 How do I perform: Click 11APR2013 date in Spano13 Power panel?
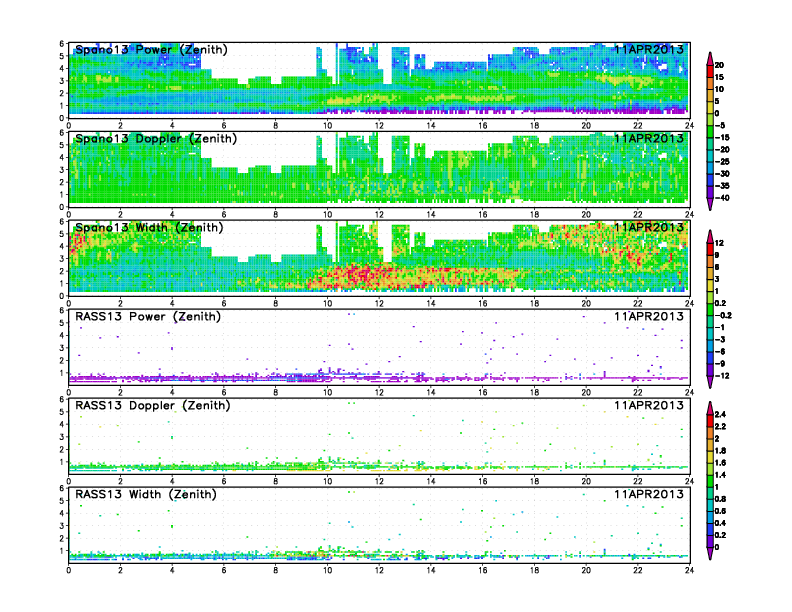click(x=649, y=49)
